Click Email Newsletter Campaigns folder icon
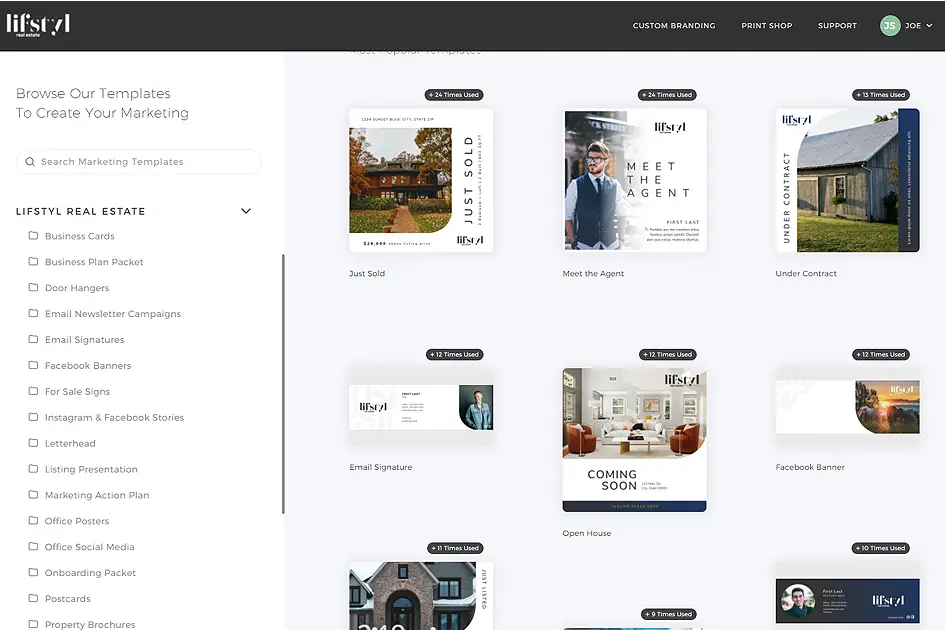 tap(33, 313)
